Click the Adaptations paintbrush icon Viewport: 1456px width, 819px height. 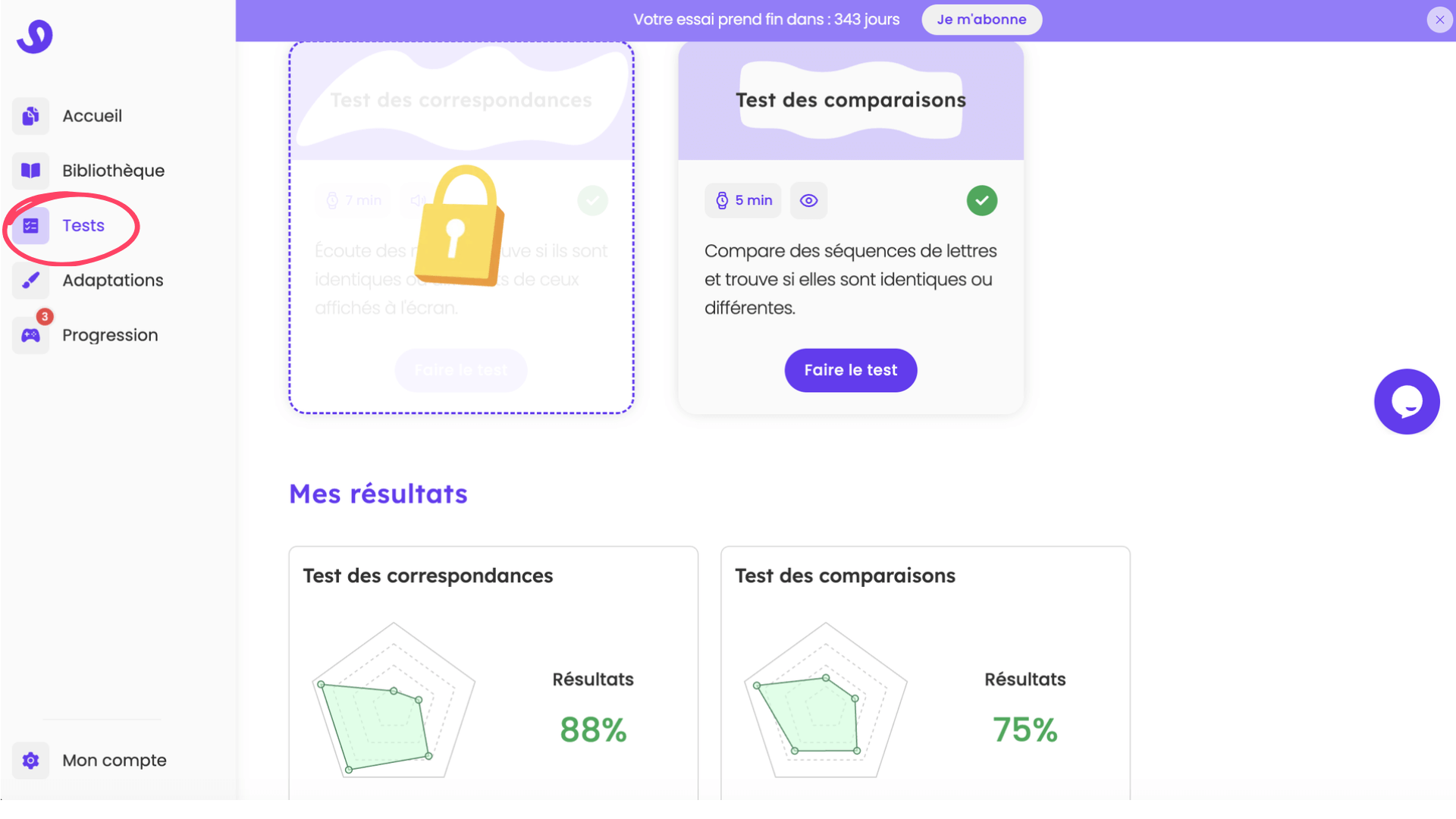(30, 281)
